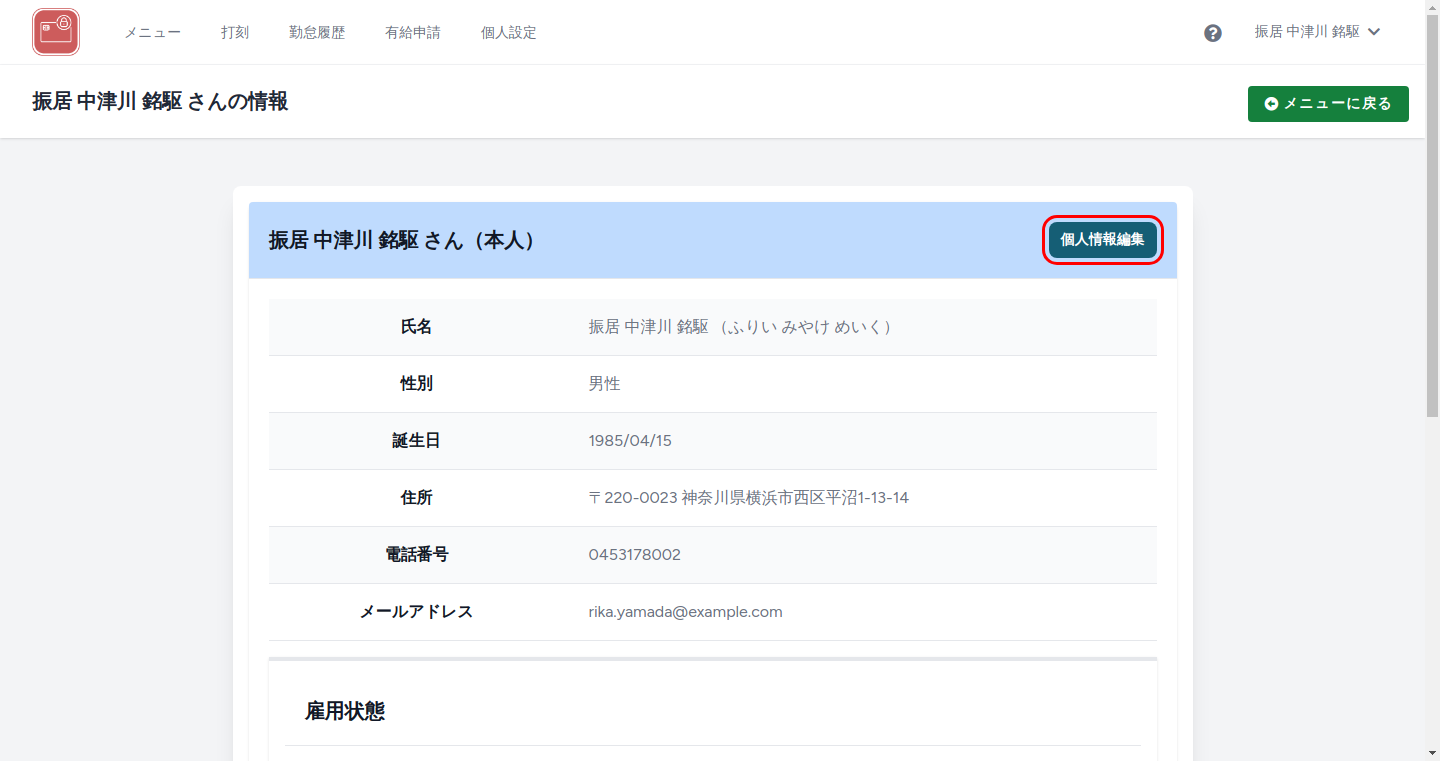The image size is (1440, 761).
Task: Click the red app logo icon
Action: (56, 32)
